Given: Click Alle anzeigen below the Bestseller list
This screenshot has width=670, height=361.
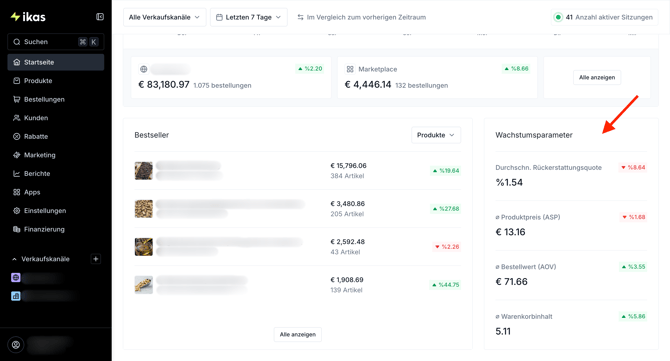Looking at the screenshot, I should point(298,335).
